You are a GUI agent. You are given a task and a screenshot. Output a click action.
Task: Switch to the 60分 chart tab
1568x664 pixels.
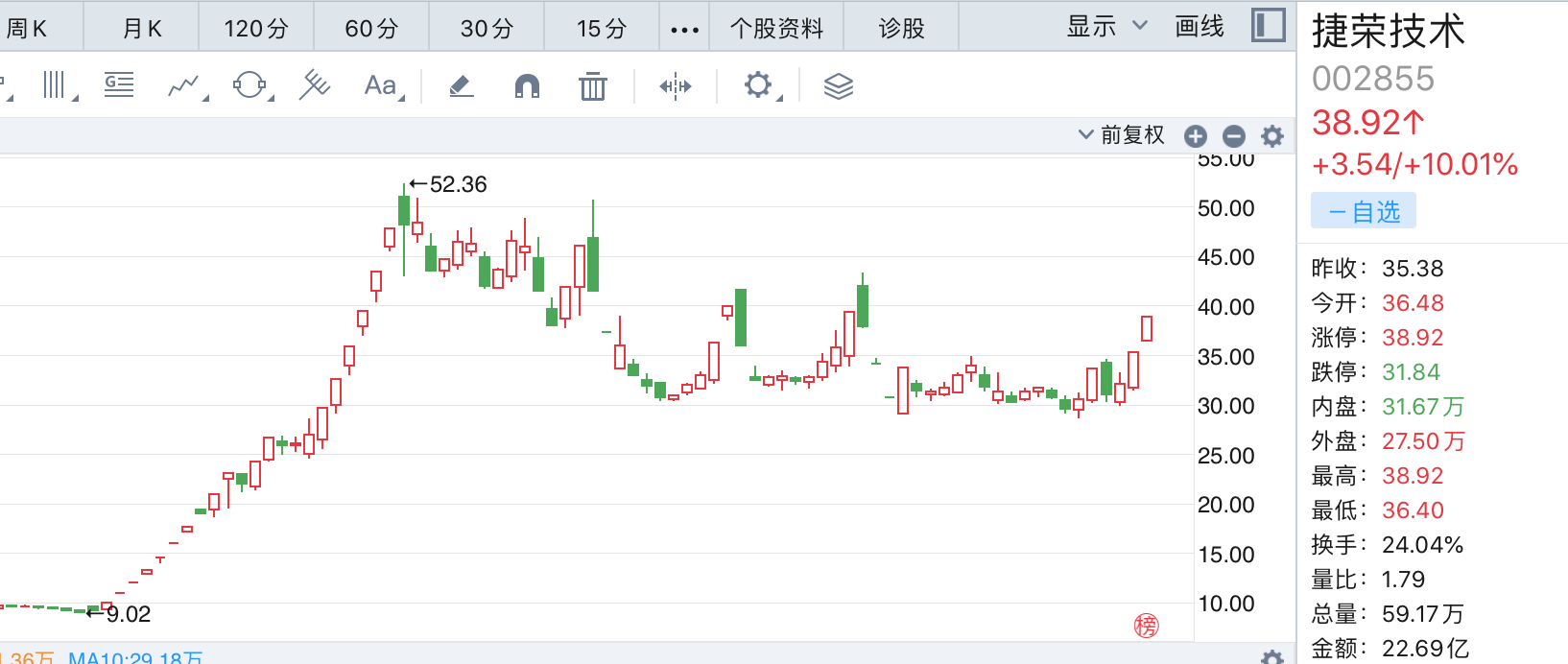[371, 29]
